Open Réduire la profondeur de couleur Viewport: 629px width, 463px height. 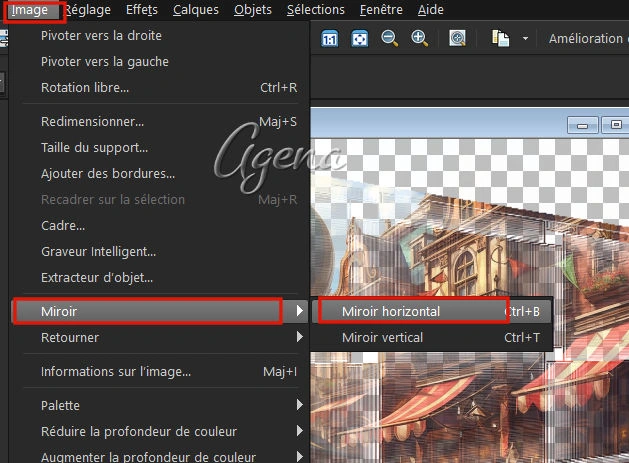click(160, 431)
